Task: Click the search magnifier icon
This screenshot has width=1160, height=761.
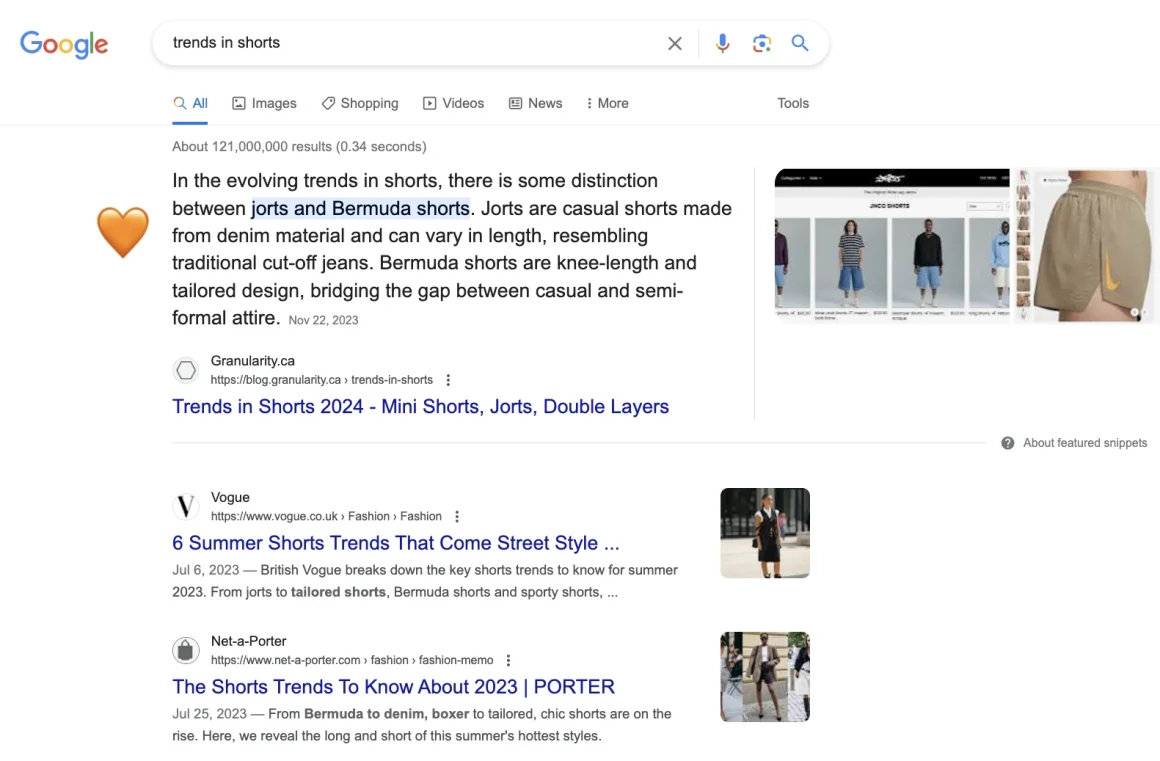Action: pos(799,43)
